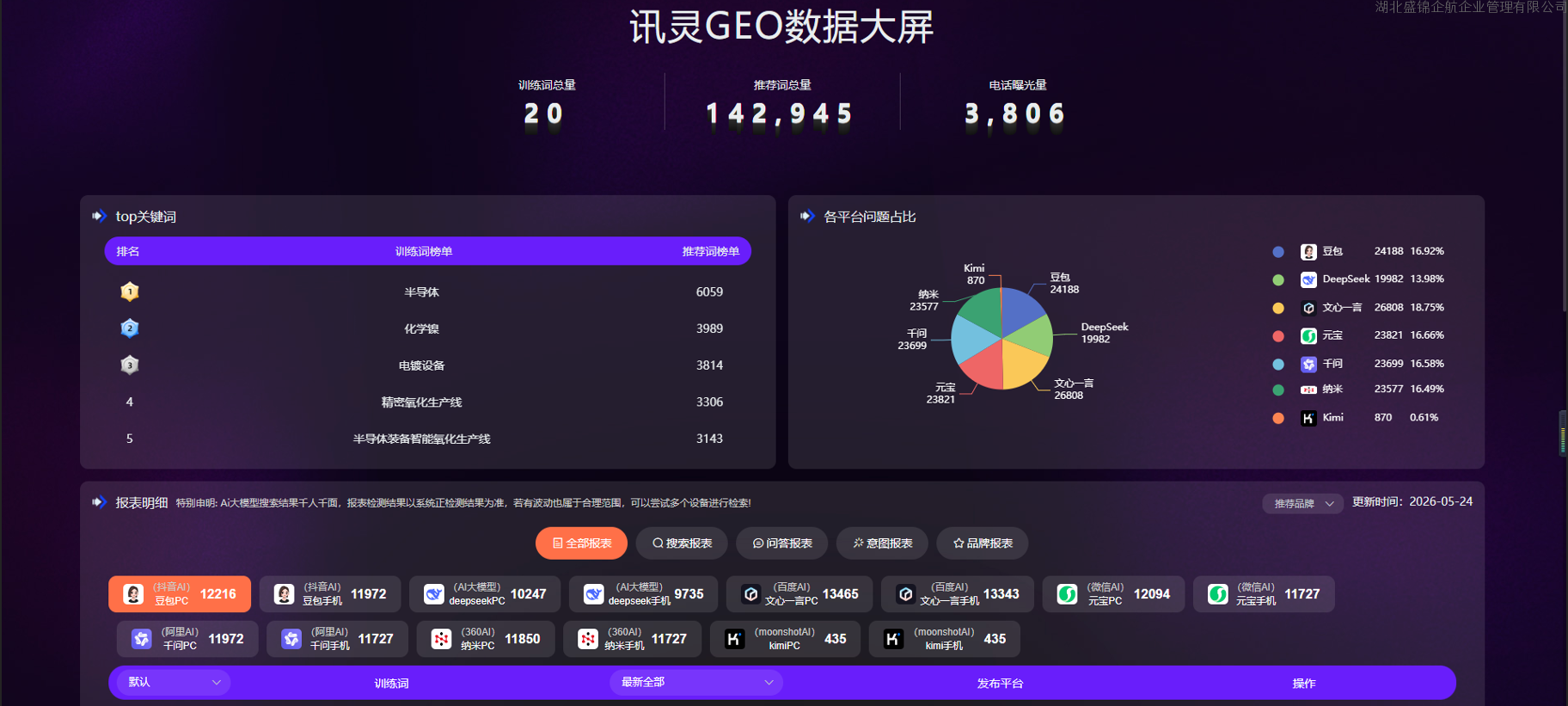Click the 豆包 avatar icon in legend
The width and height of the screenshot is (1568, 706).
click(1308, 251)
